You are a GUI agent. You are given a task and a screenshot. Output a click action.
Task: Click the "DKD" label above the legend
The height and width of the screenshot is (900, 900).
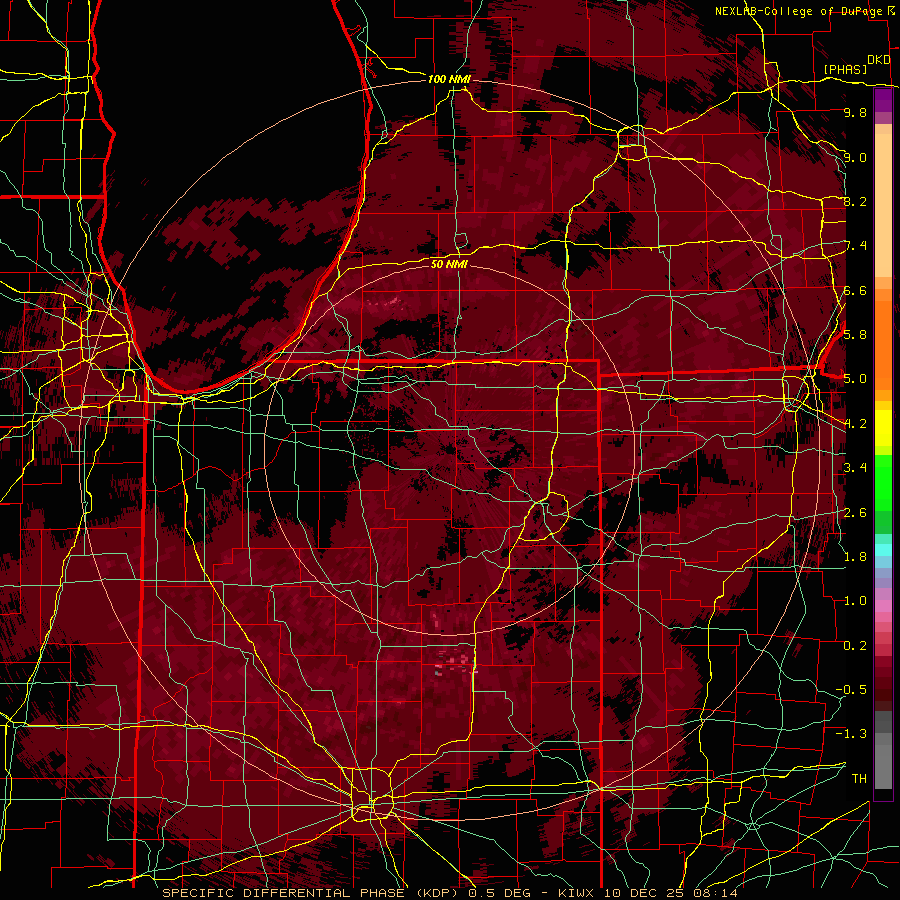879,59
